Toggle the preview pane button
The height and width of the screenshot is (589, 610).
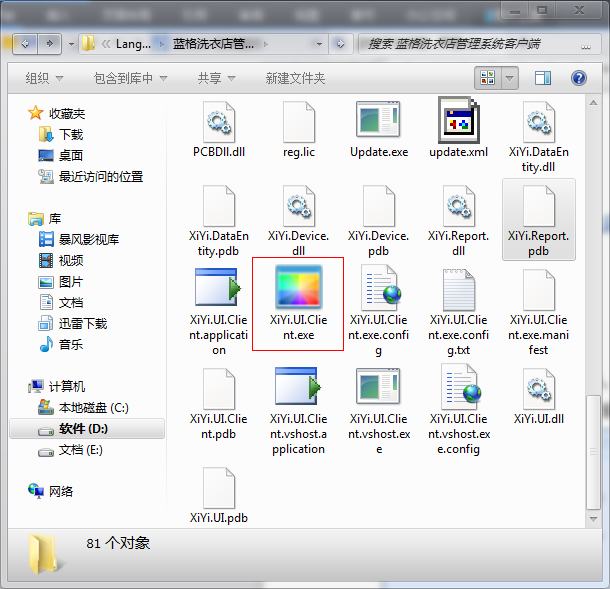(543, 78)
